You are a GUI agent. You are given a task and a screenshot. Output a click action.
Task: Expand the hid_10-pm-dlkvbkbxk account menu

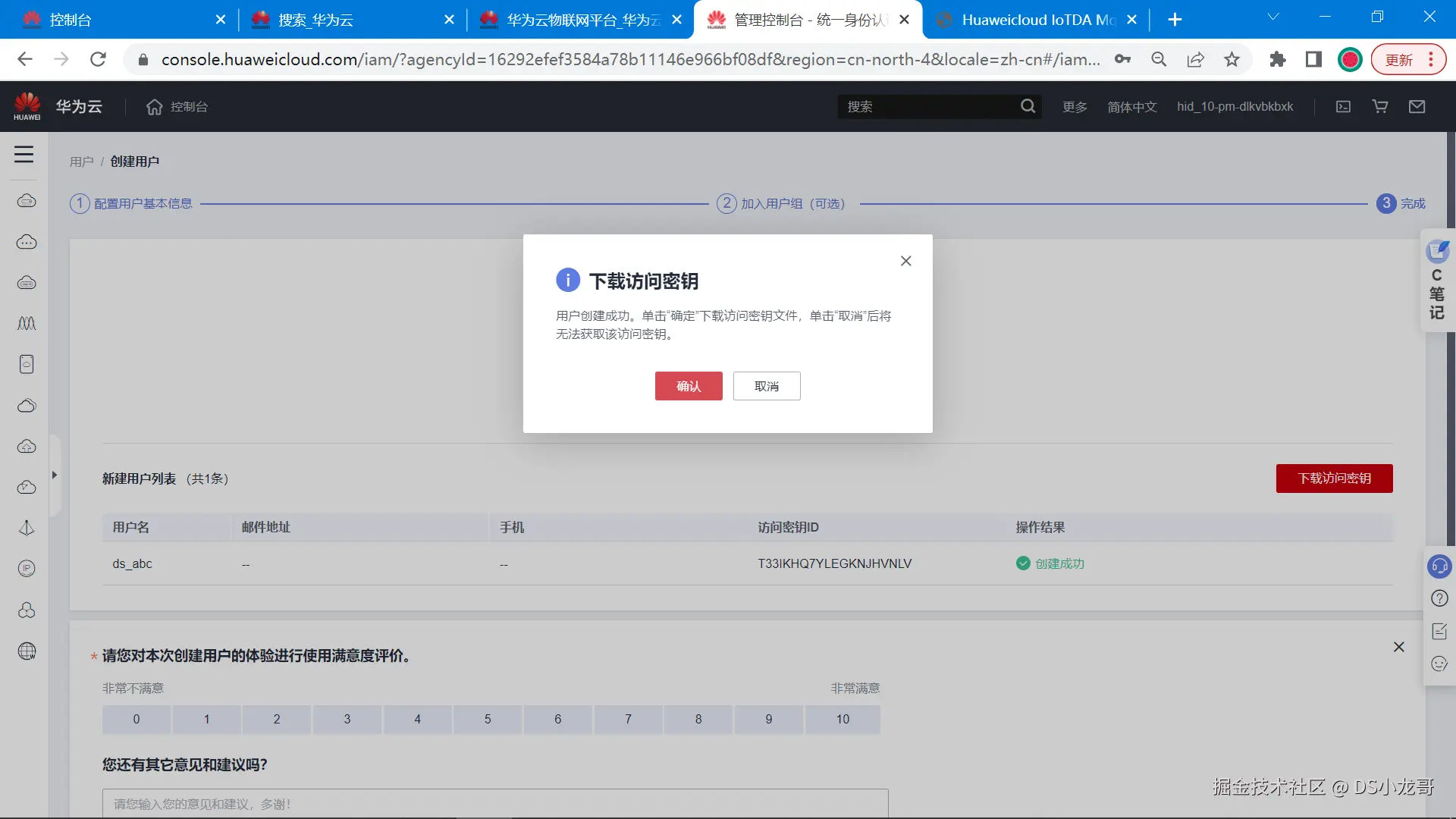pyautogui.click(x=1235, y=107)
